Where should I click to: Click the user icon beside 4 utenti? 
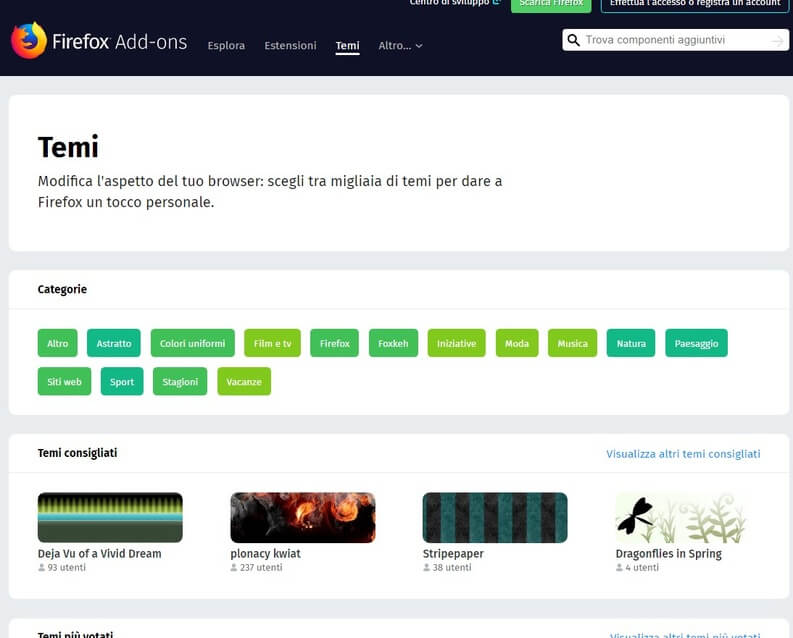619,568
